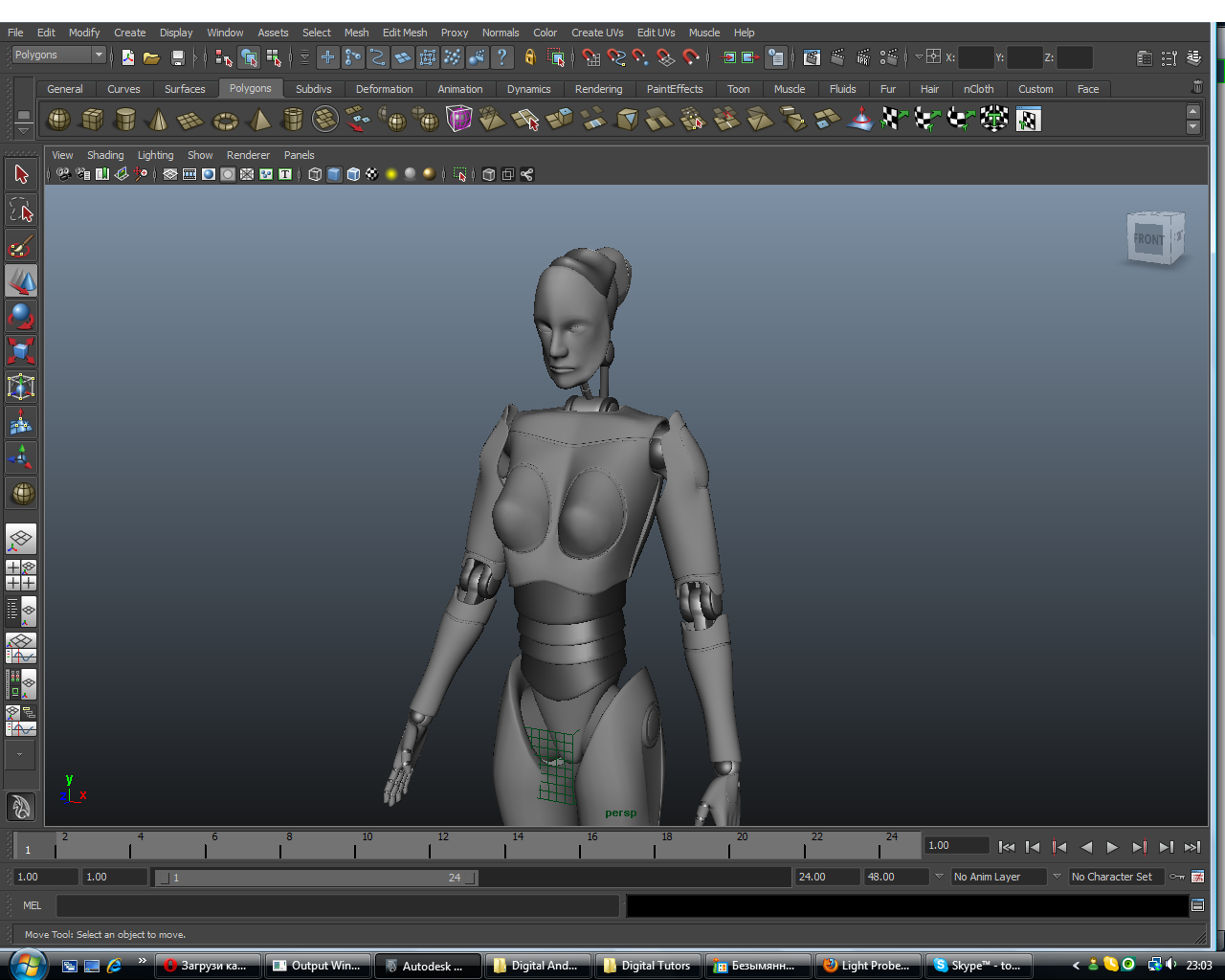Click the polygon torus shelf icon
Screen dimensions: 1225x980
[x=225, y=121]
